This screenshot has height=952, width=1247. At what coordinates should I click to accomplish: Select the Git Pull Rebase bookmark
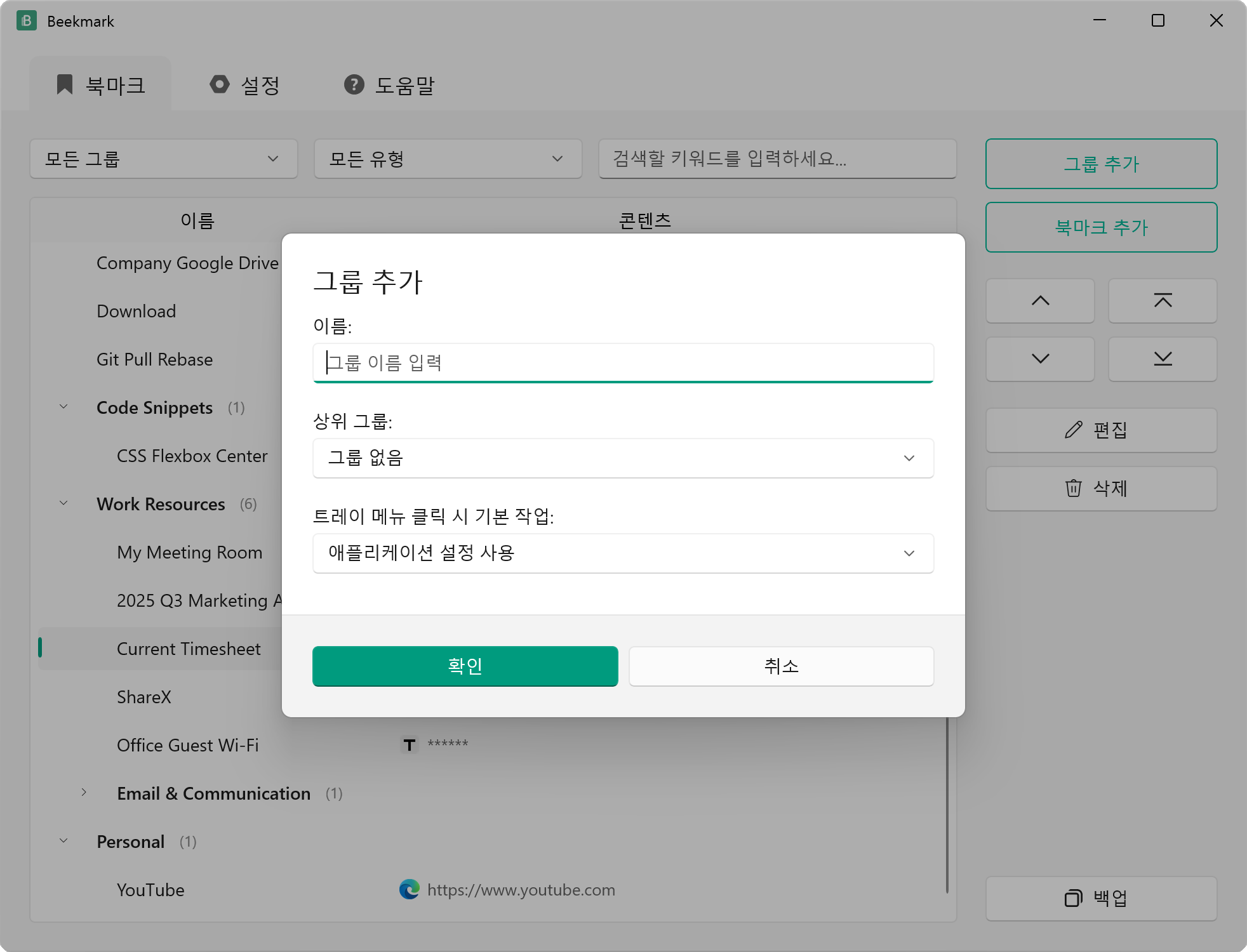click(x=155, y=359)
